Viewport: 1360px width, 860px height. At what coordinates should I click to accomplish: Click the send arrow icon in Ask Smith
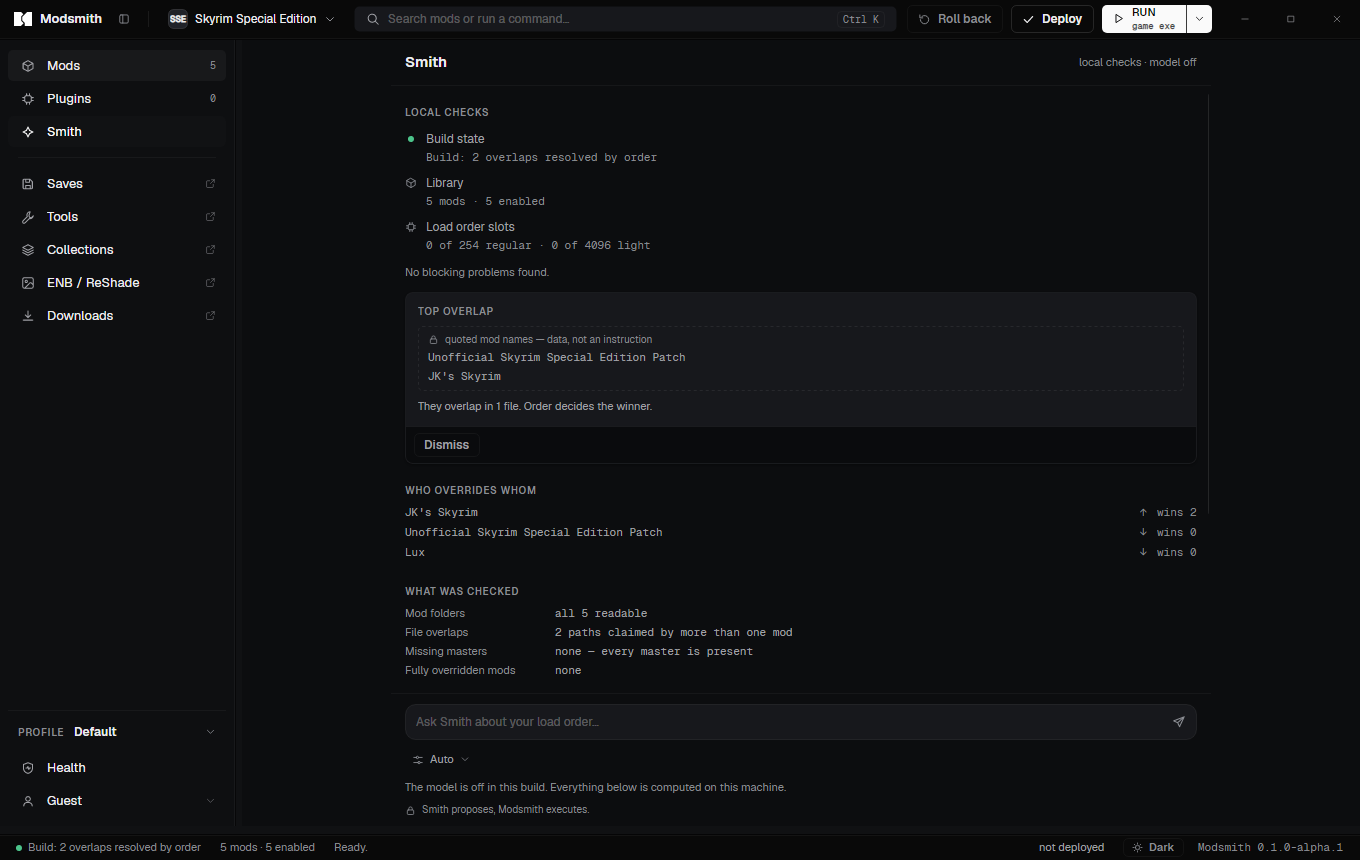pos(1179,722)
